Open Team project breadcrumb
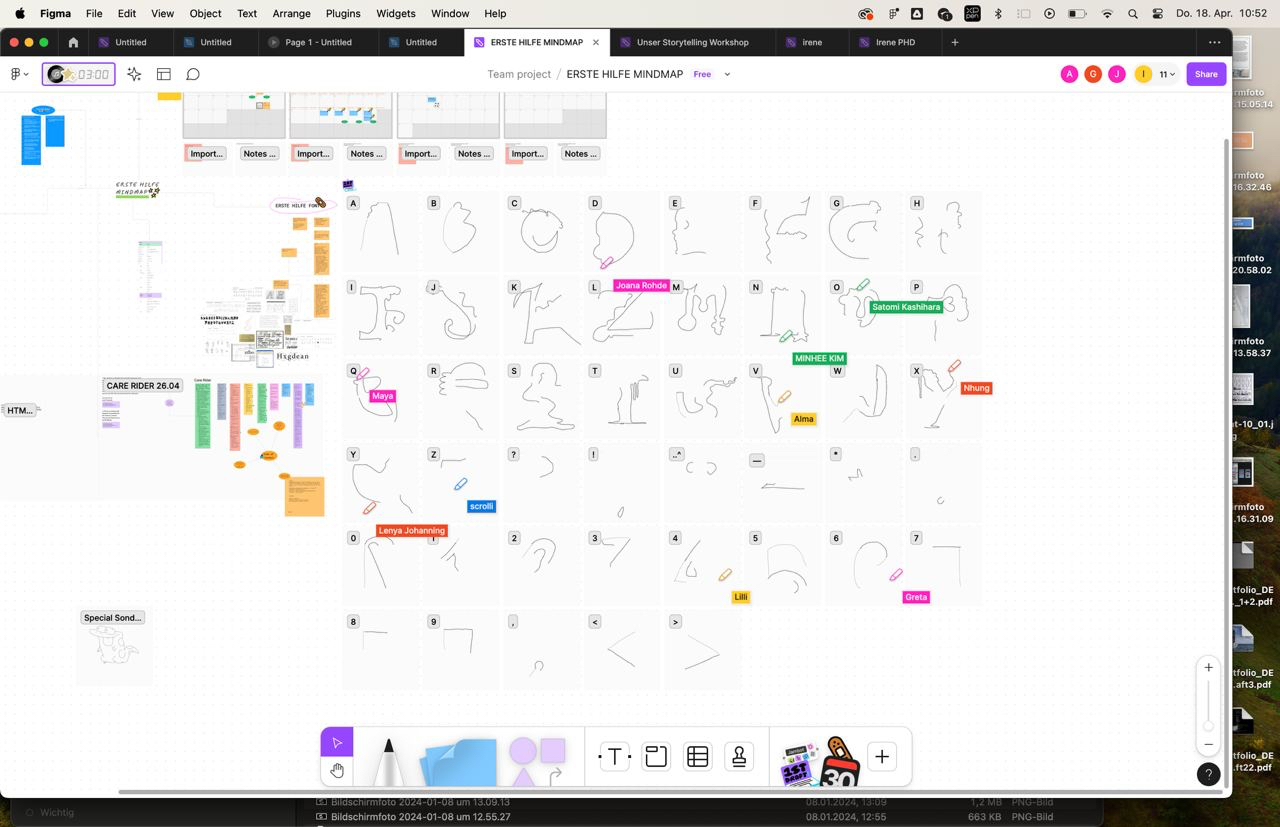 coord(519,74)
